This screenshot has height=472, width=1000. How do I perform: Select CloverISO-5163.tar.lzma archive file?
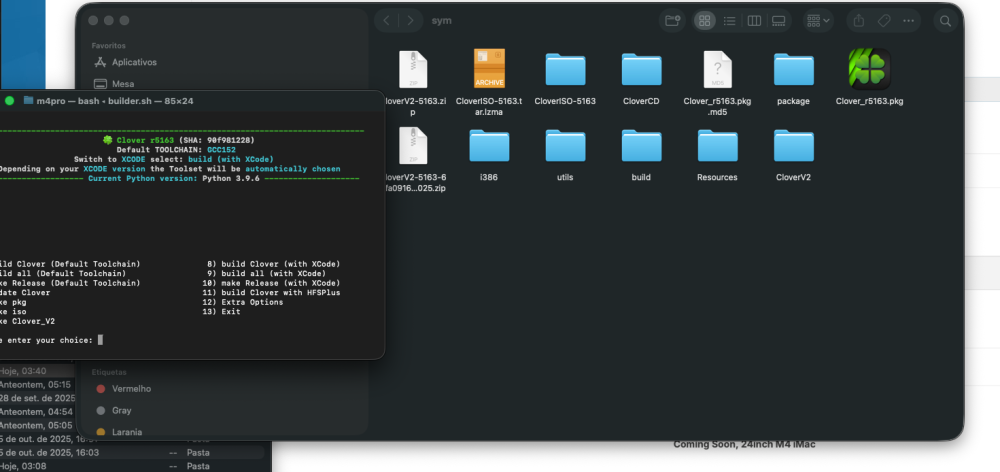click(489, 69)
